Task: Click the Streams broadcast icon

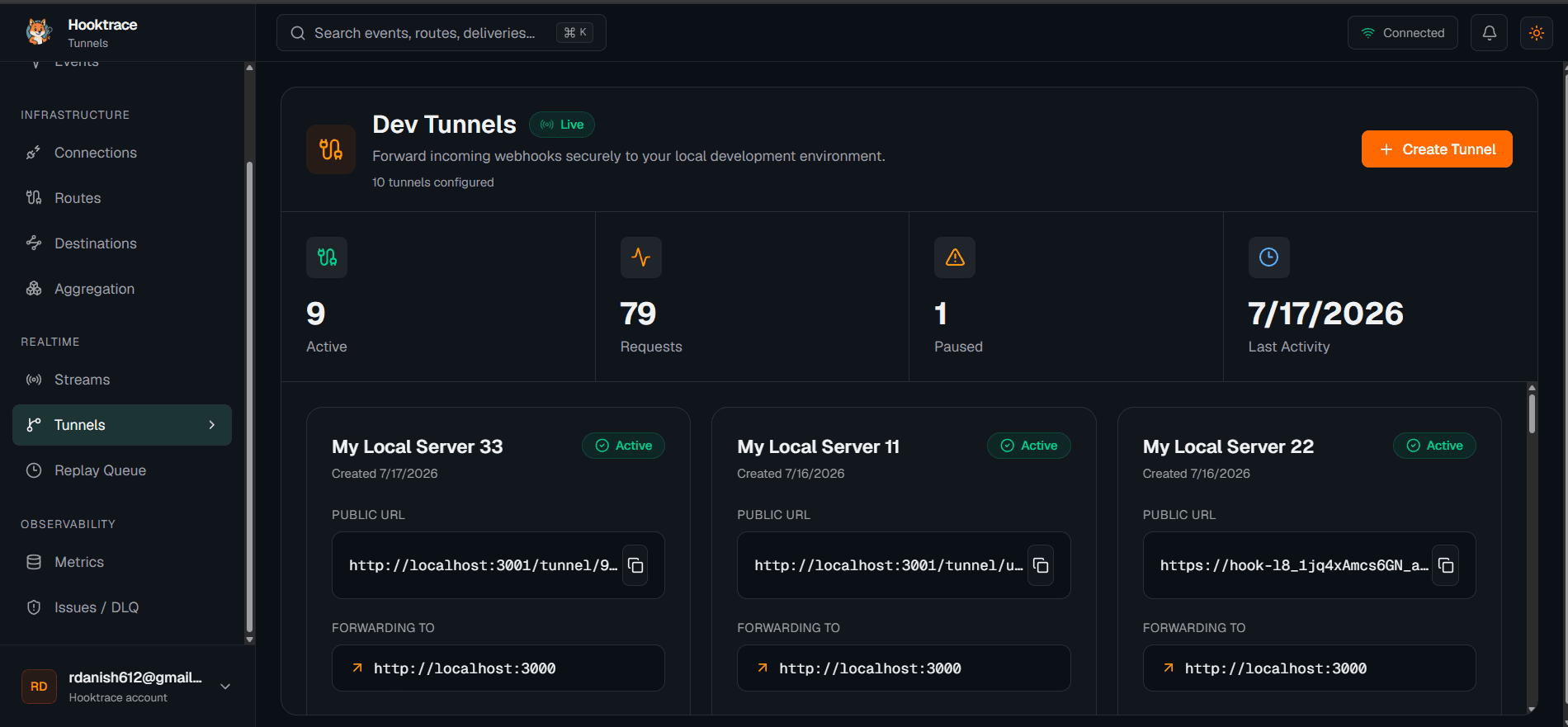Action: pos(34,380)
